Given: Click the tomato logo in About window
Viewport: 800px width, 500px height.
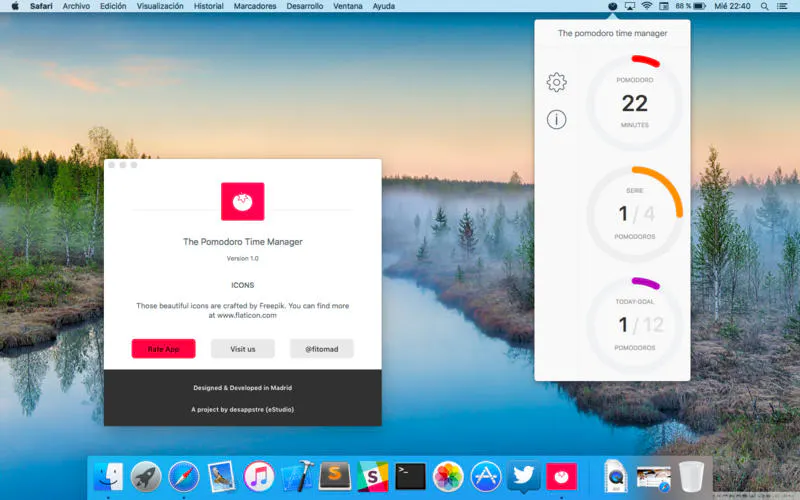Looking at the screenshot, I should [x=242, y=202].
